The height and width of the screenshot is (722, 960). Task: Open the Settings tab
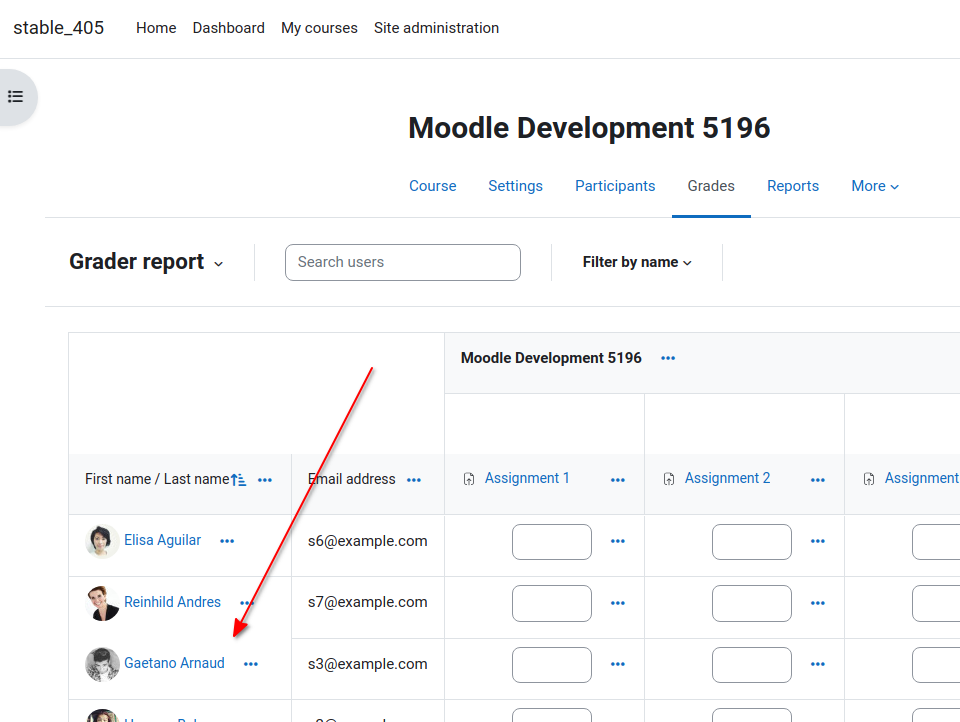(x=516, y=186)
